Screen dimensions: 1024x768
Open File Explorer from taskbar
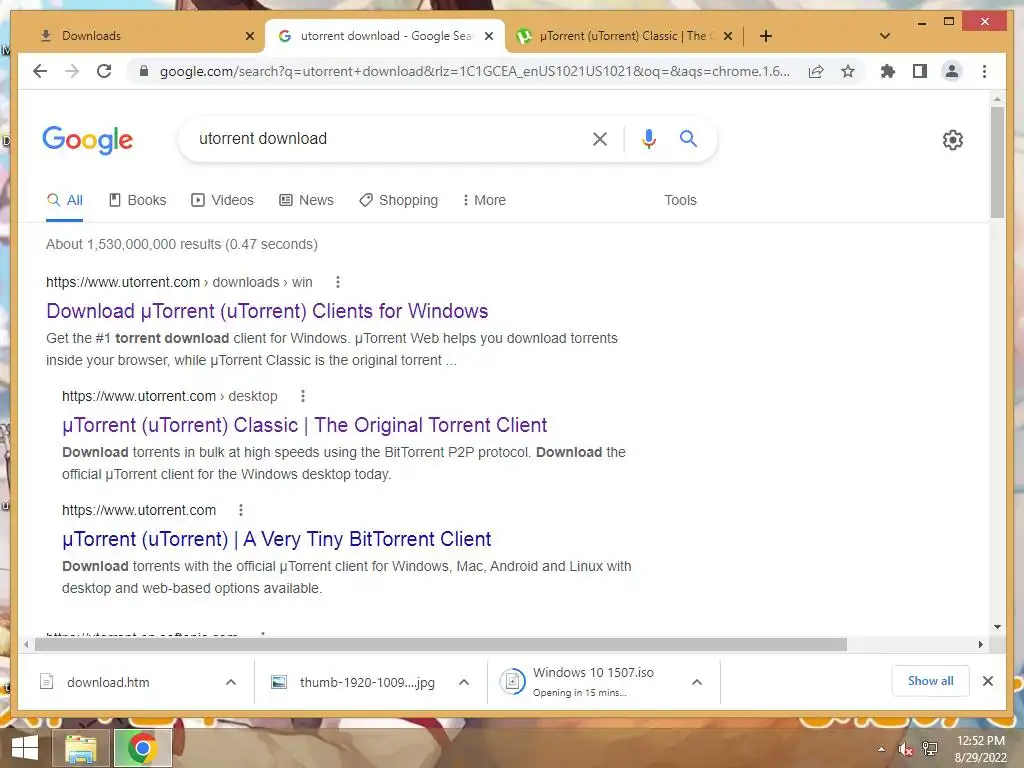(80, 748)
